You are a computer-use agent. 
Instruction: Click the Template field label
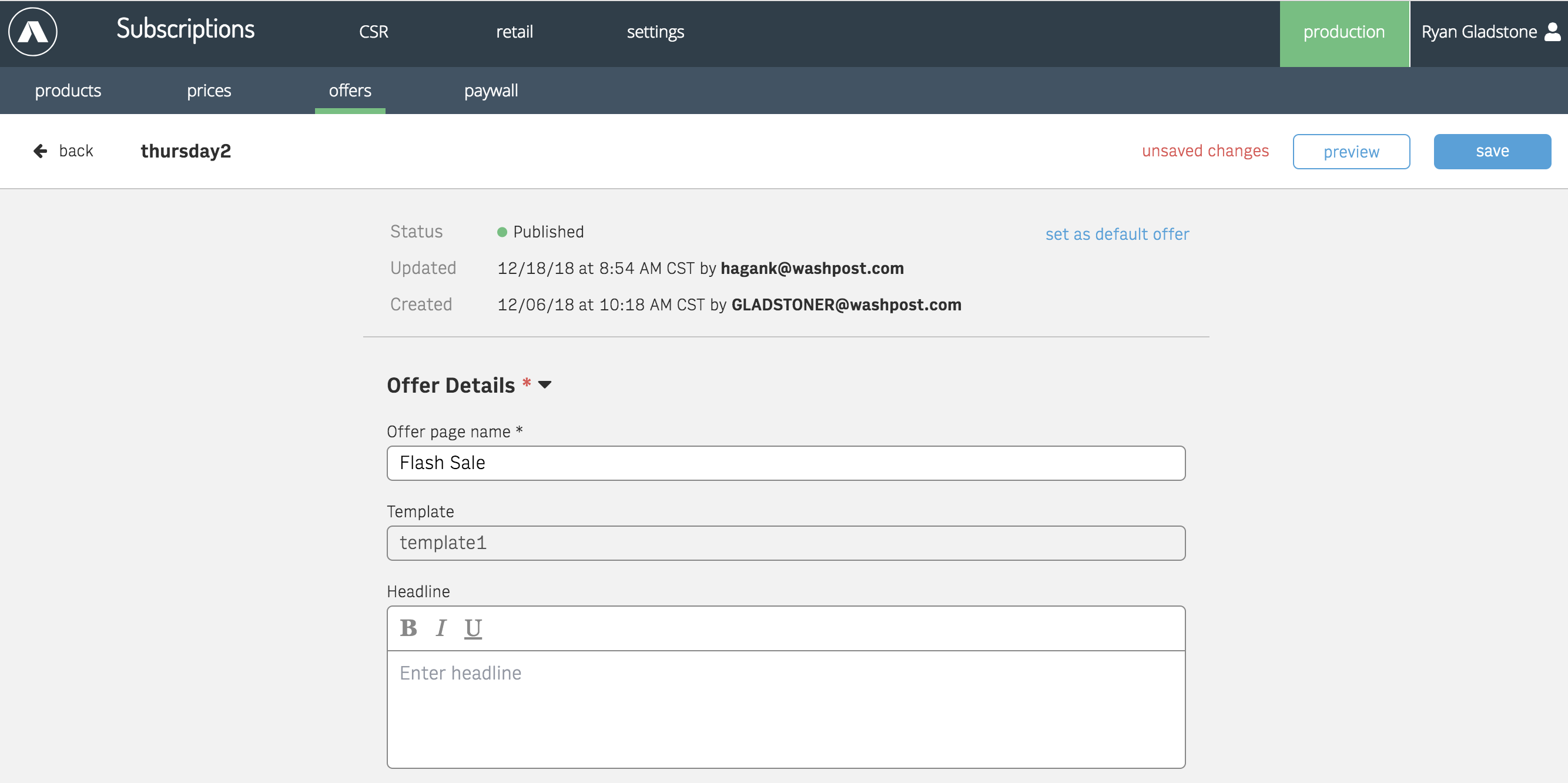[x=420, y=512]
